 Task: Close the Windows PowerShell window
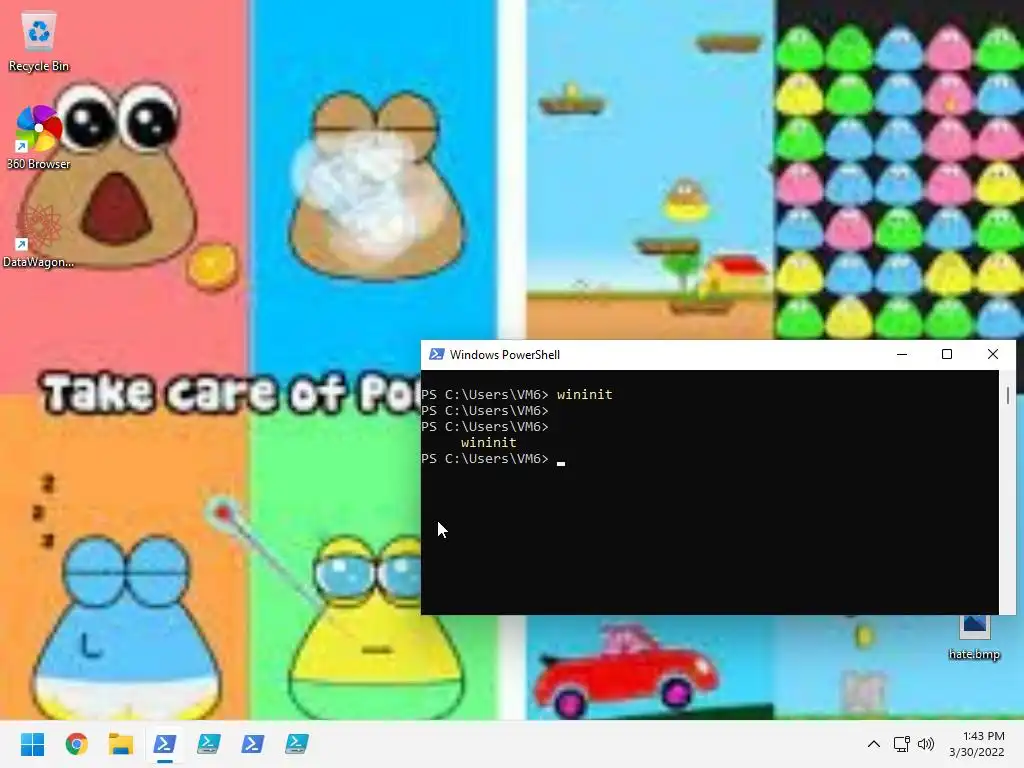click(x=993, y=354)
